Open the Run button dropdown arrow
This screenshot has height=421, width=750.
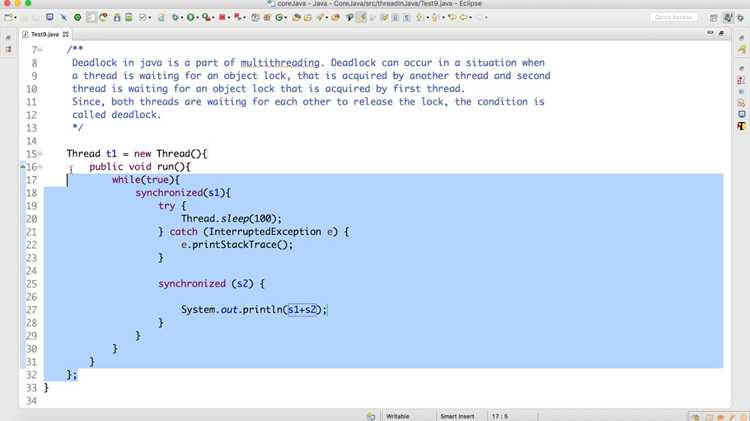pyautogui.click(x=197, y=18)
